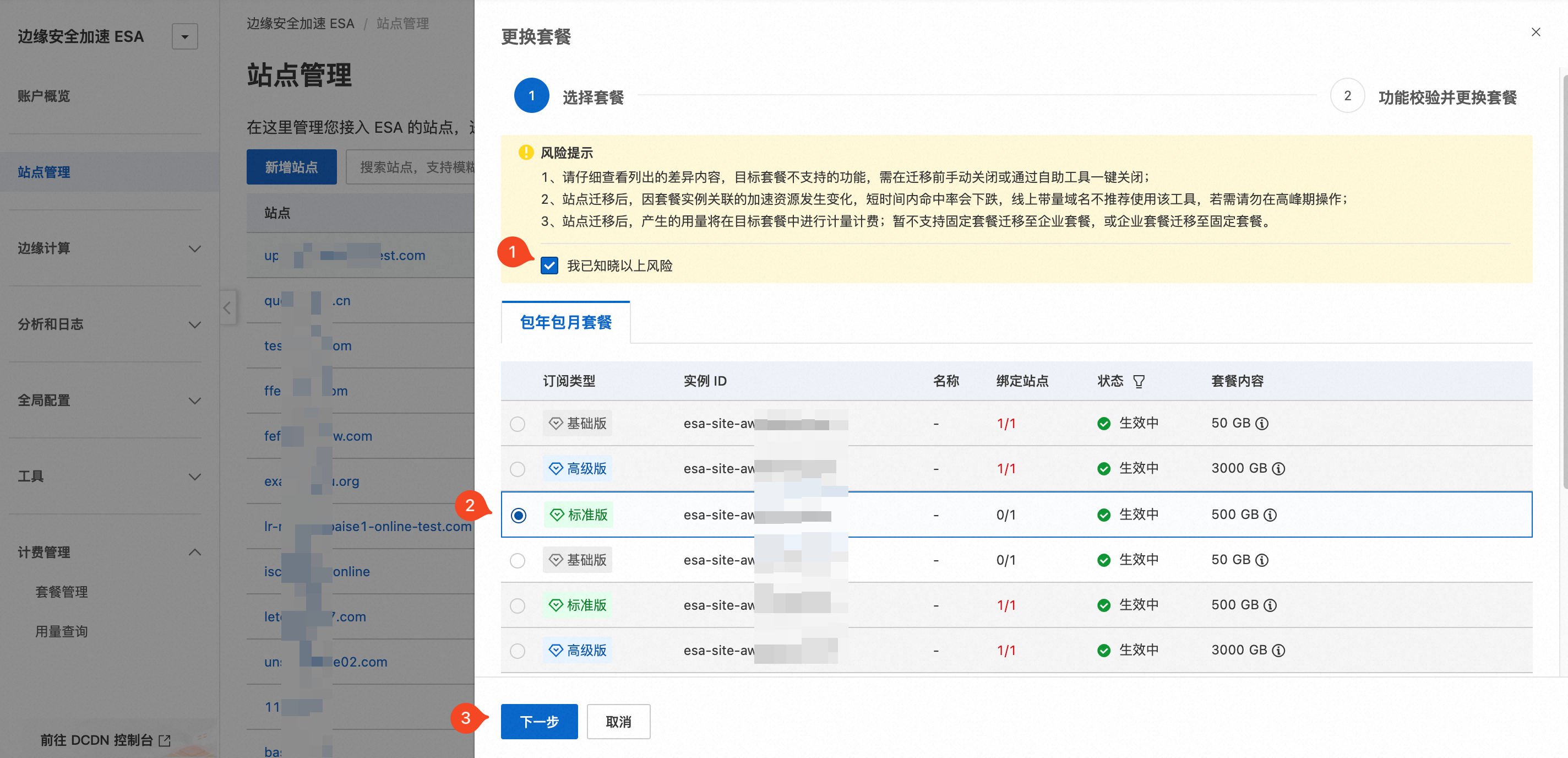Switch to the subscription plans tab
This screenshot has width=1568, height=758.
(x=565, y=322)
